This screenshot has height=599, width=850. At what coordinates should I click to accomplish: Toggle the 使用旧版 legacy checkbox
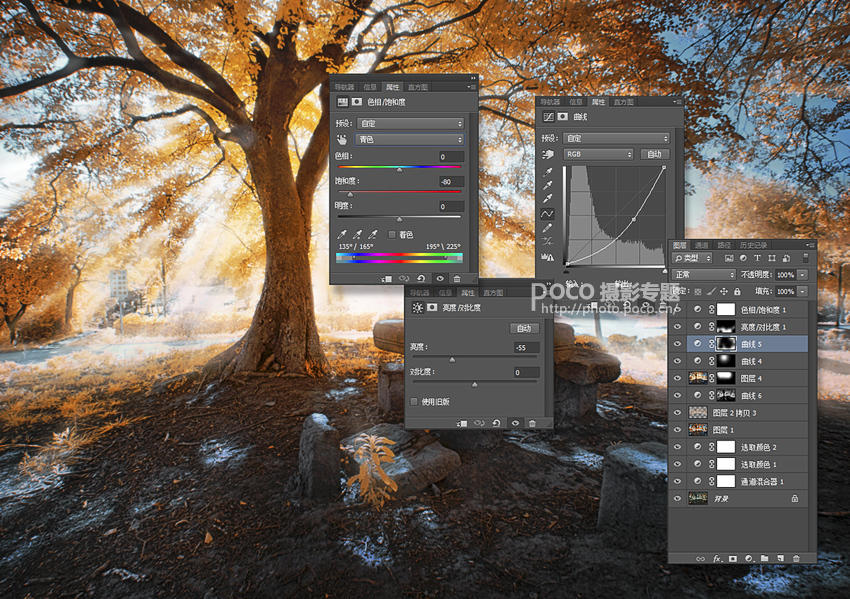pos(414,402)
